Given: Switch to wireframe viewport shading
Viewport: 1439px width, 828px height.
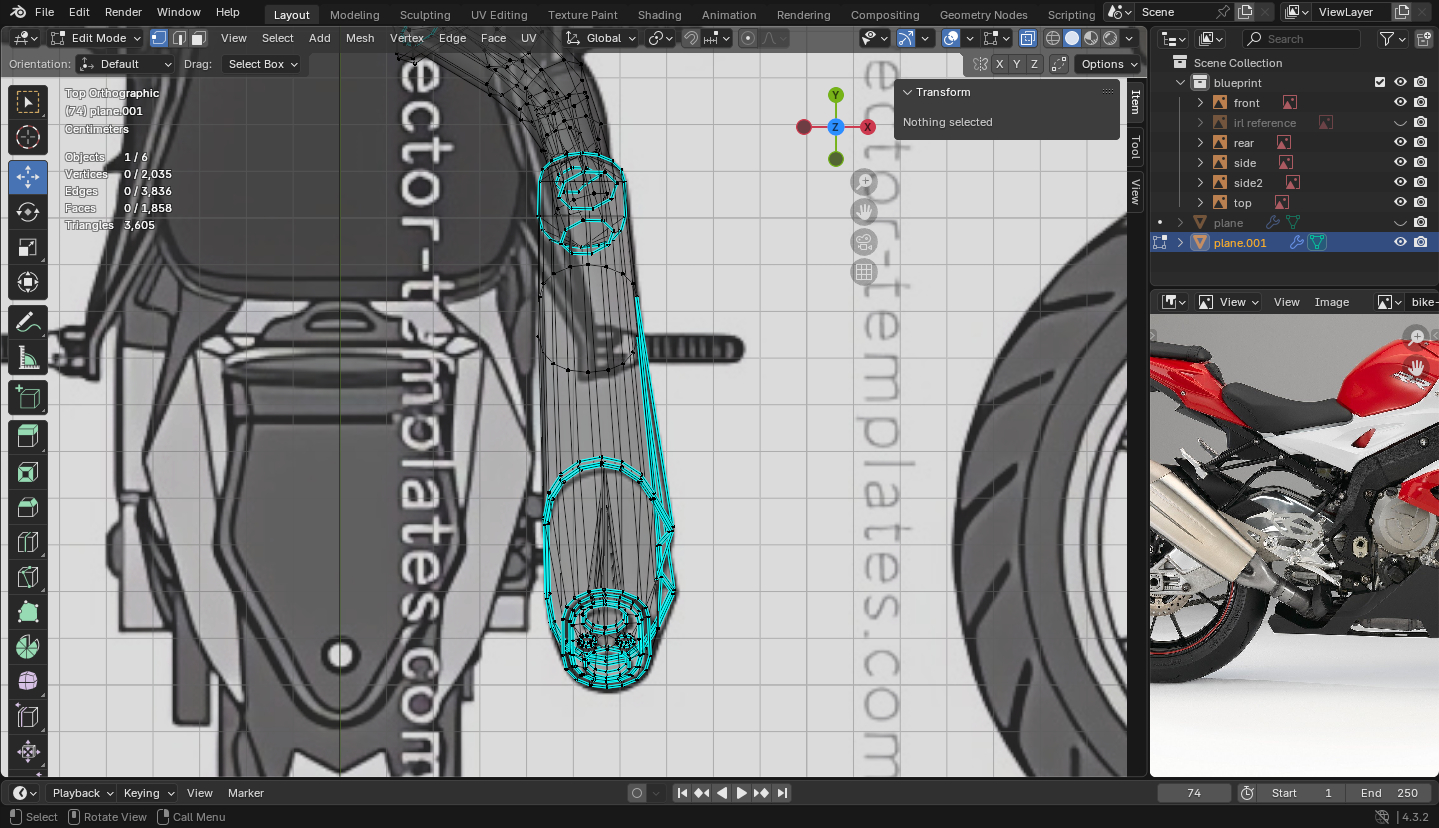Looking at the screenshot, I should (x=1053, y=38).
